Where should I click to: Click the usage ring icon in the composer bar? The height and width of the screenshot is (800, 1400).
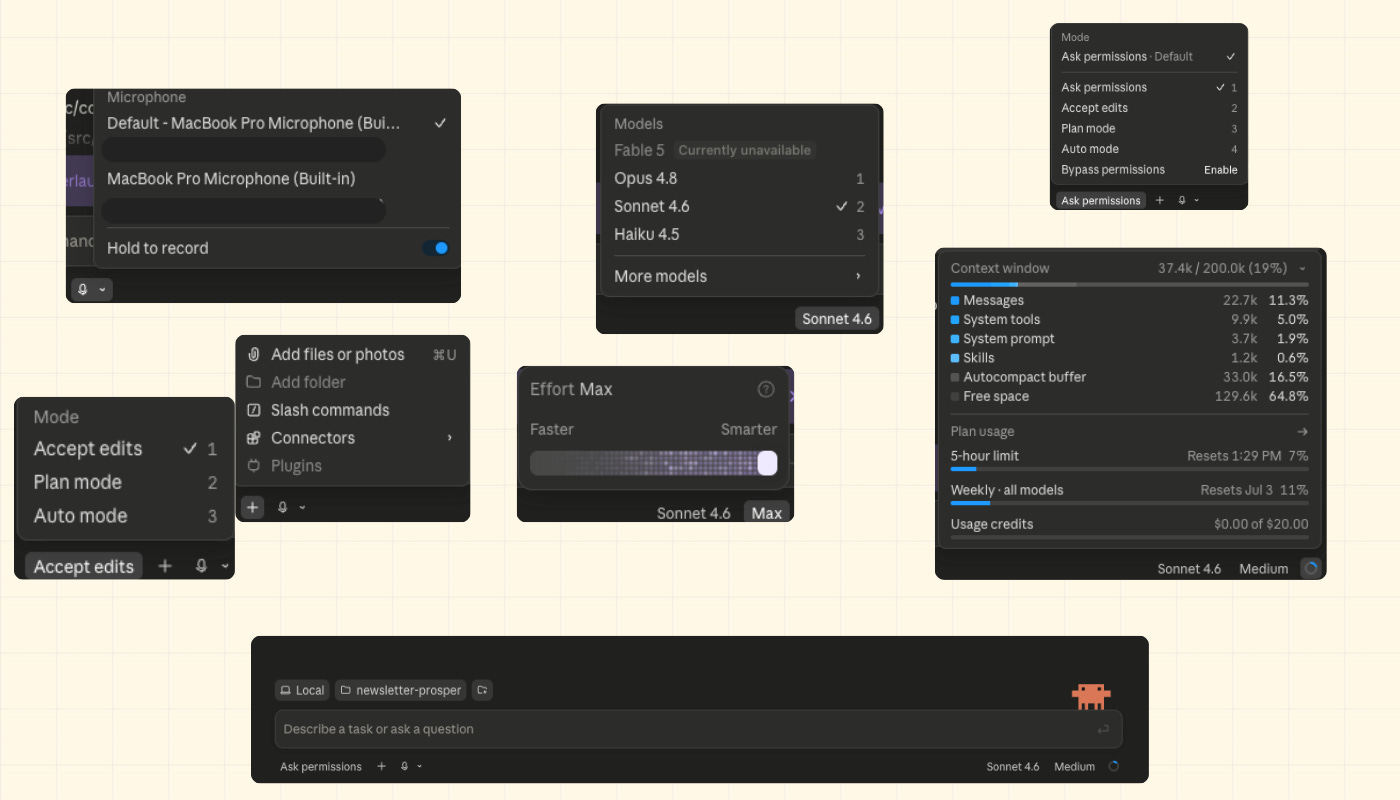1114,767
